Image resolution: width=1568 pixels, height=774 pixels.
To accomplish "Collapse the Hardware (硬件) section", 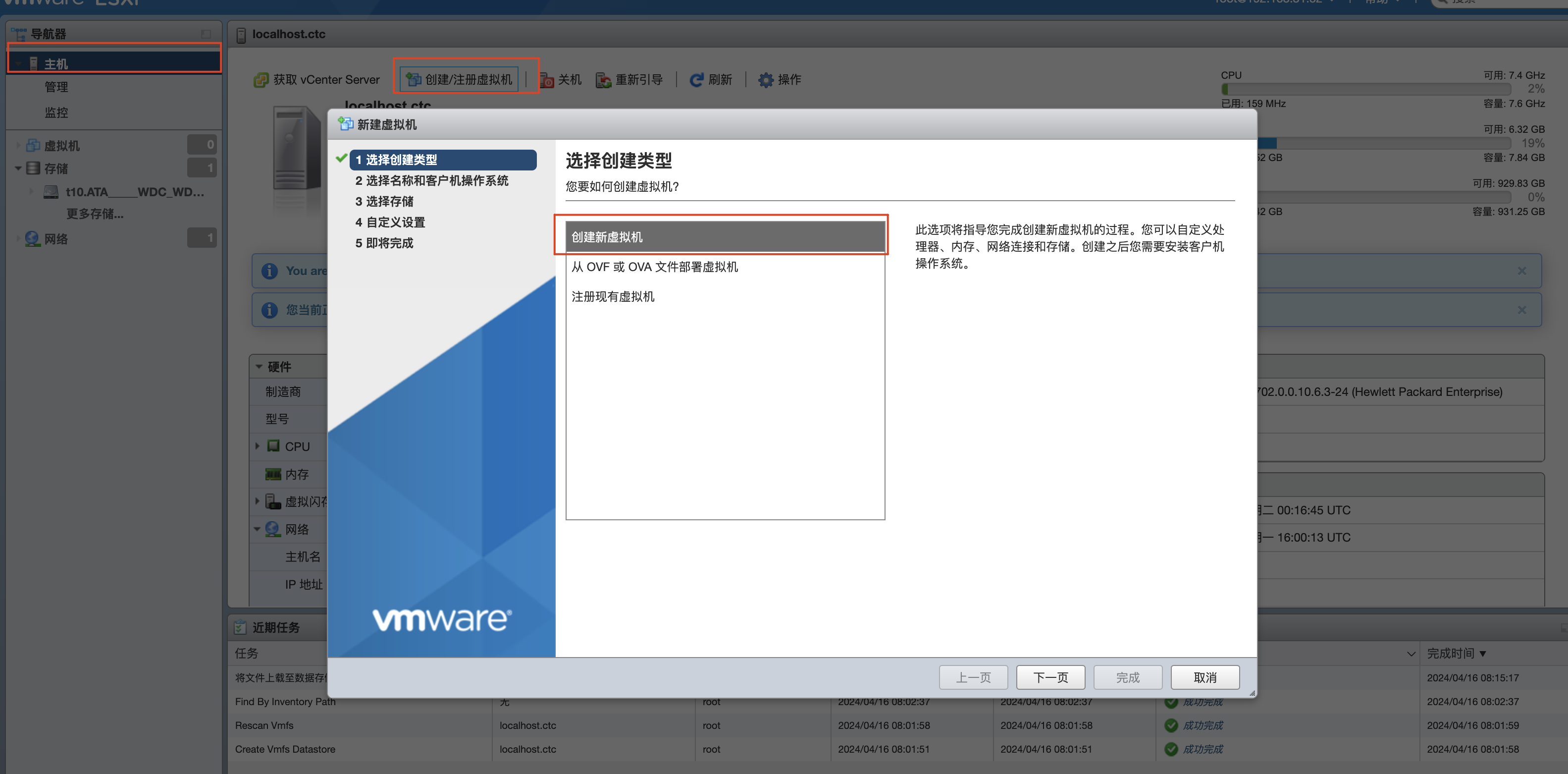I will (260, 367).
